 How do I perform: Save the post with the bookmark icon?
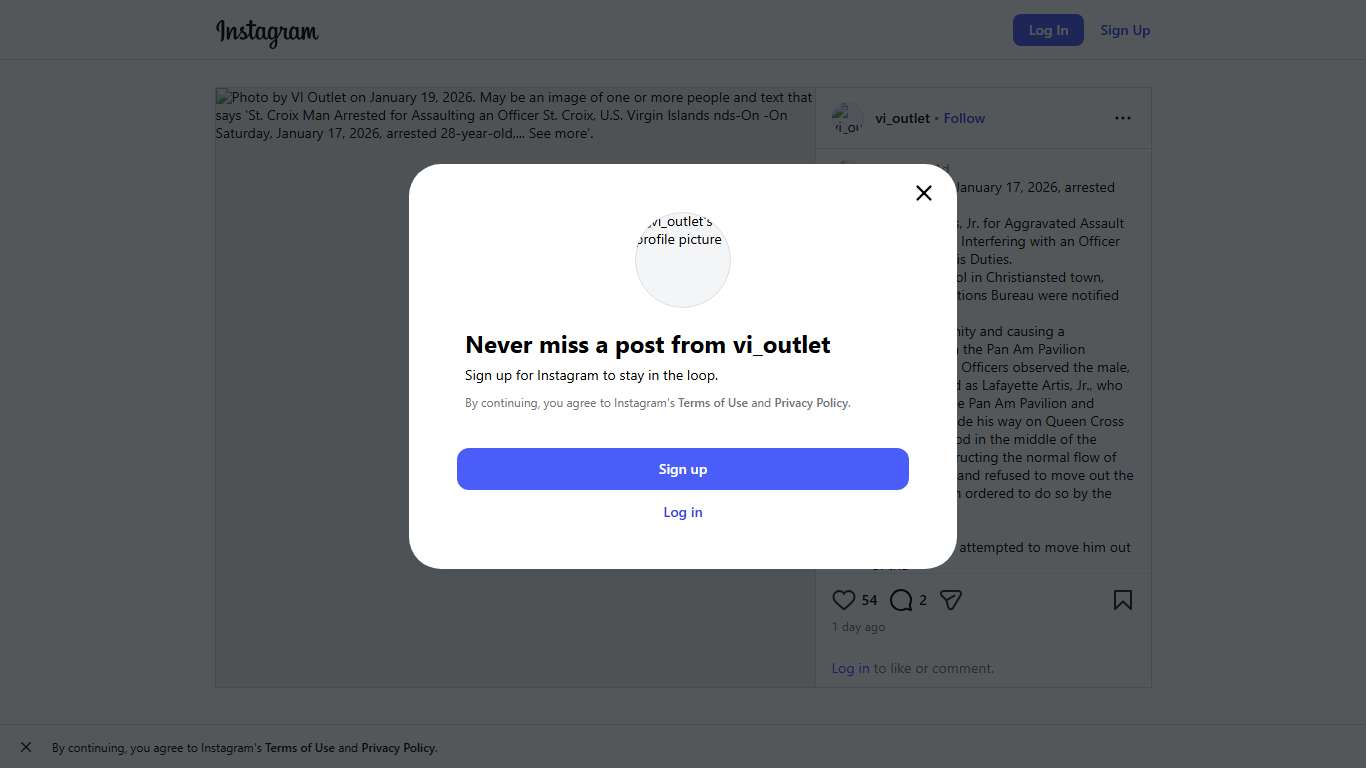tap(1123, 600)
